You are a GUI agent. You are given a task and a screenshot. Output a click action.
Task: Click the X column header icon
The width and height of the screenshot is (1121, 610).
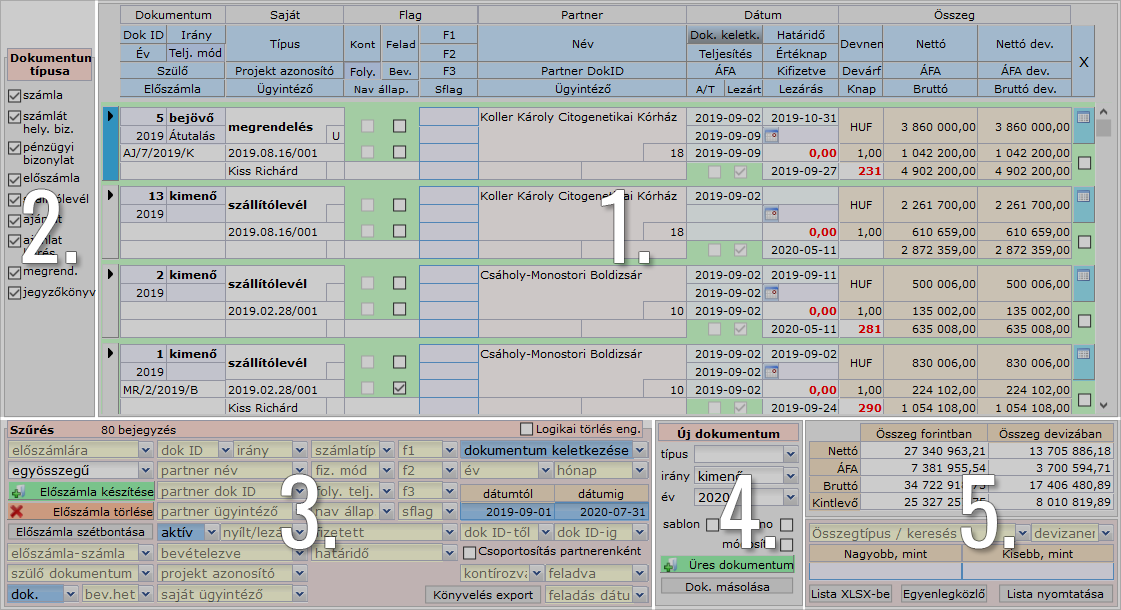(1083, 62)
